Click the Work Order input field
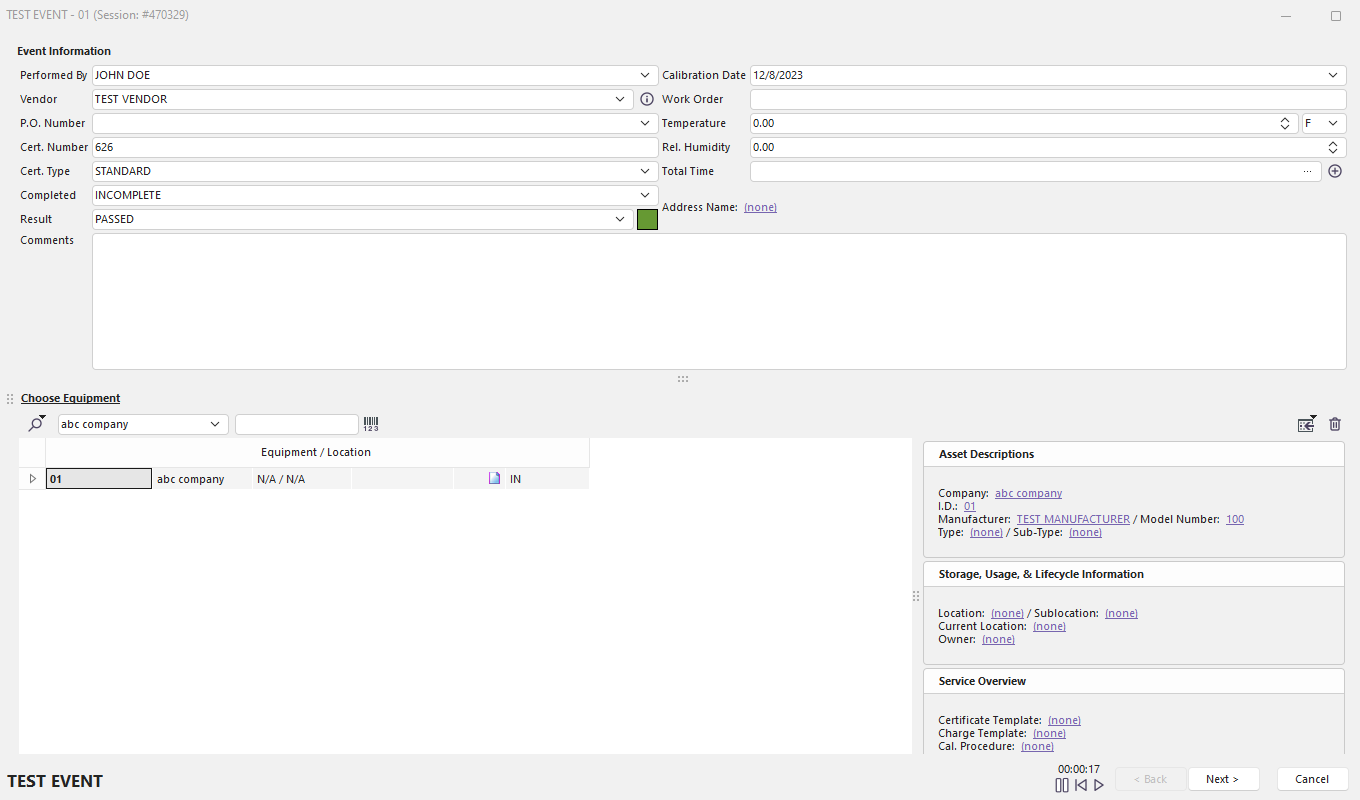The height and width of the screenshot is (800, 1360). 1047,99
